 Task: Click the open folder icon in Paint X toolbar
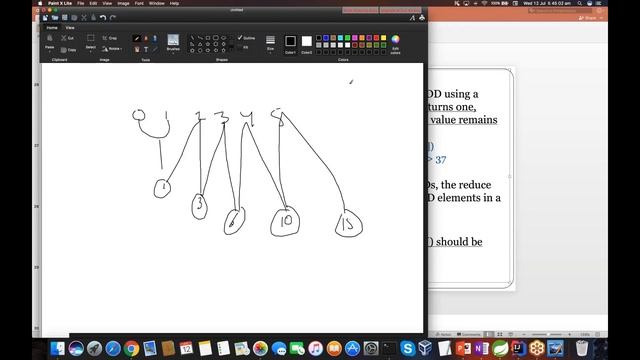(x=55, y=18)
